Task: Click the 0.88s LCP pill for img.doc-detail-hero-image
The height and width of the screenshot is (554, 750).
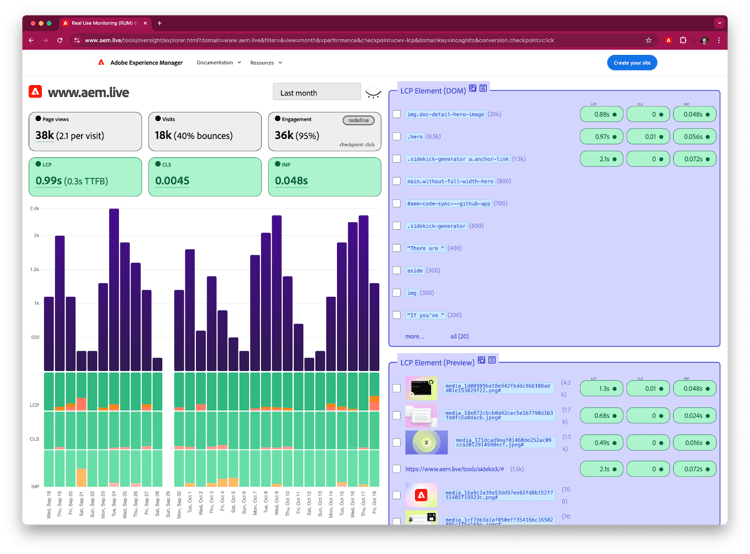Action: (x=602, y=114)
